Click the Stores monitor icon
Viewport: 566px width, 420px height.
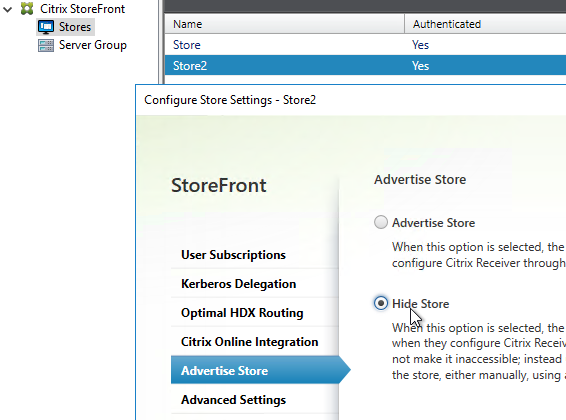click(46, 27)
